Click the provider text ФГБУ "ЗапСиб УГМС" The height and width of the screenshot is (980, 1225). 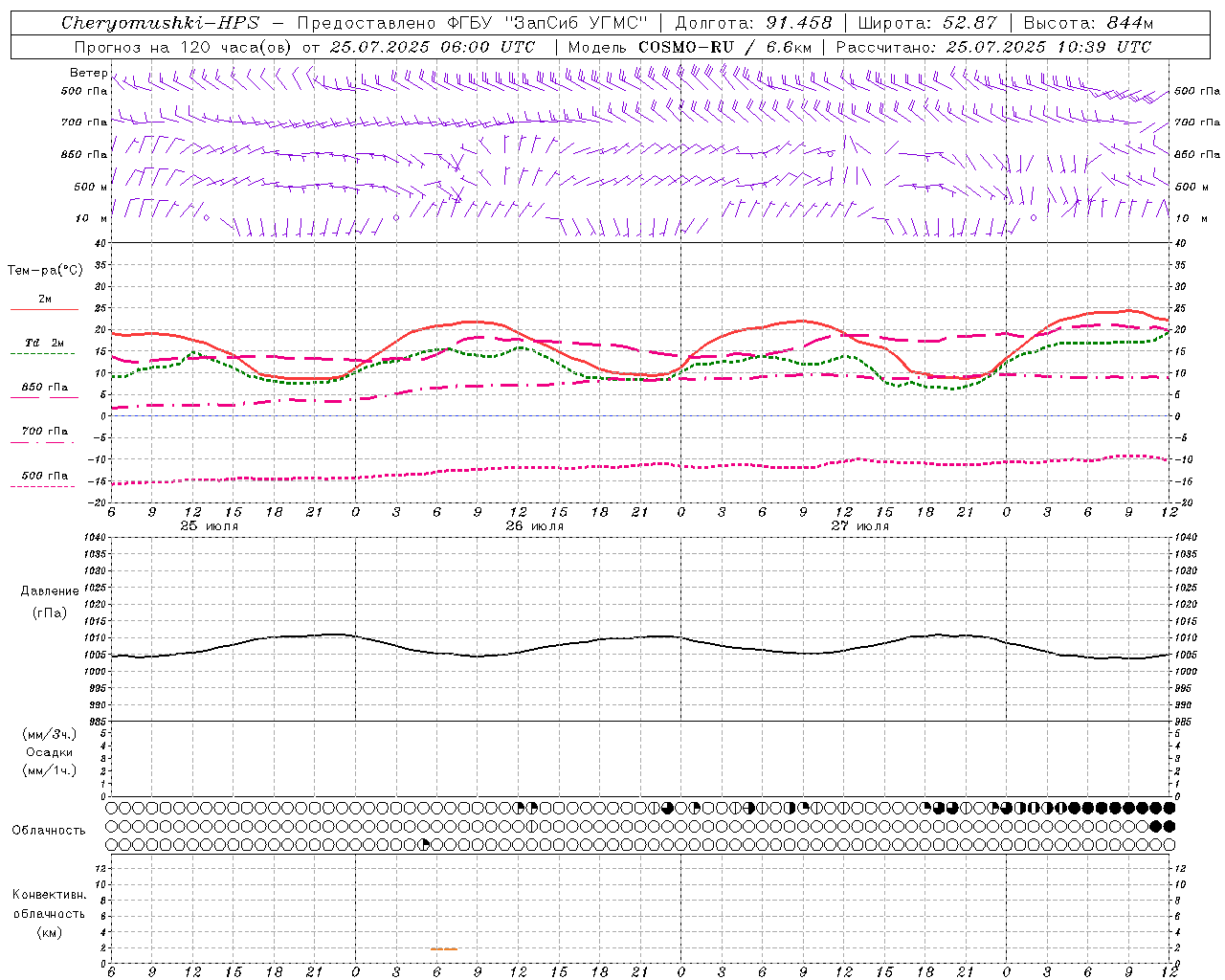pyautogui.click(x=548, y=23)
